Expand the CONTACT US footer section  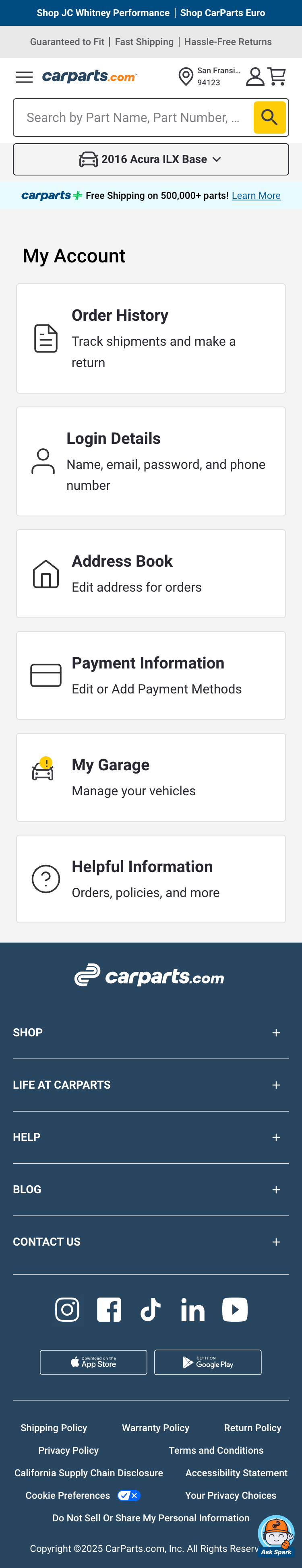coord(276,1242)
